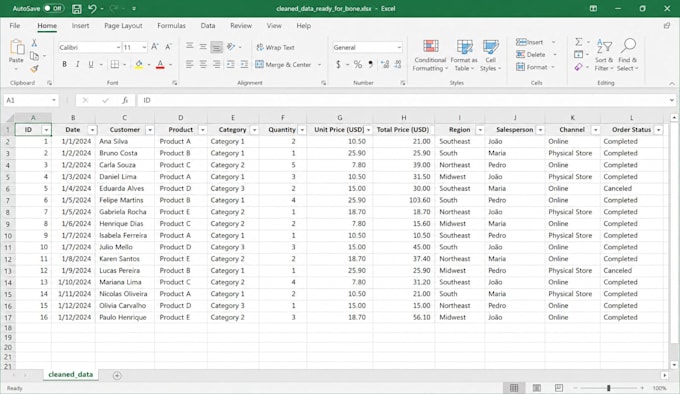Click the Undo arrow icon
Screen dimensions: 680x394
[x=92, y=8]
